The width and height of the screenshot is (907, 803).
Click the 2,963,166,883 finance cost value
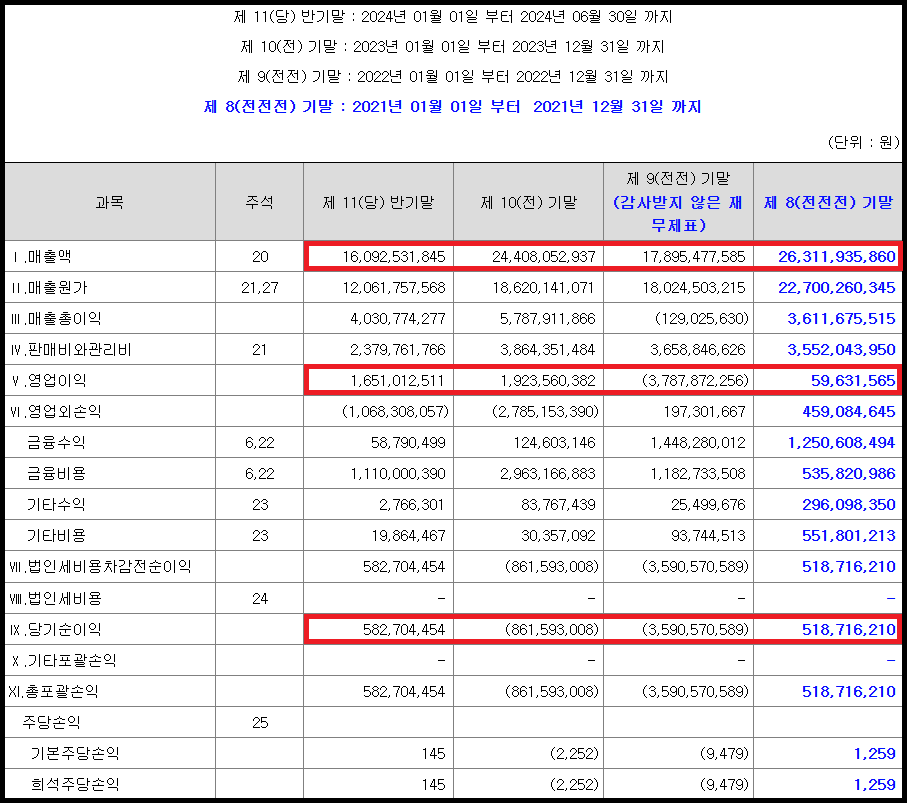547,474
